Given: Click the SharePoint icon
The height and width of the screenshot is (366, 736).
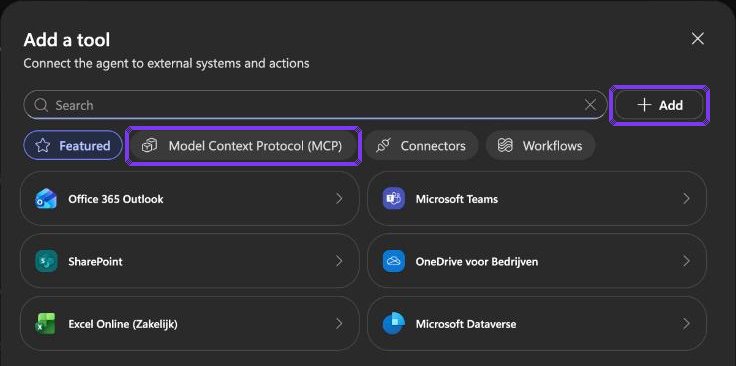Looking at the screenshot, I should click(x=46, y=261).
